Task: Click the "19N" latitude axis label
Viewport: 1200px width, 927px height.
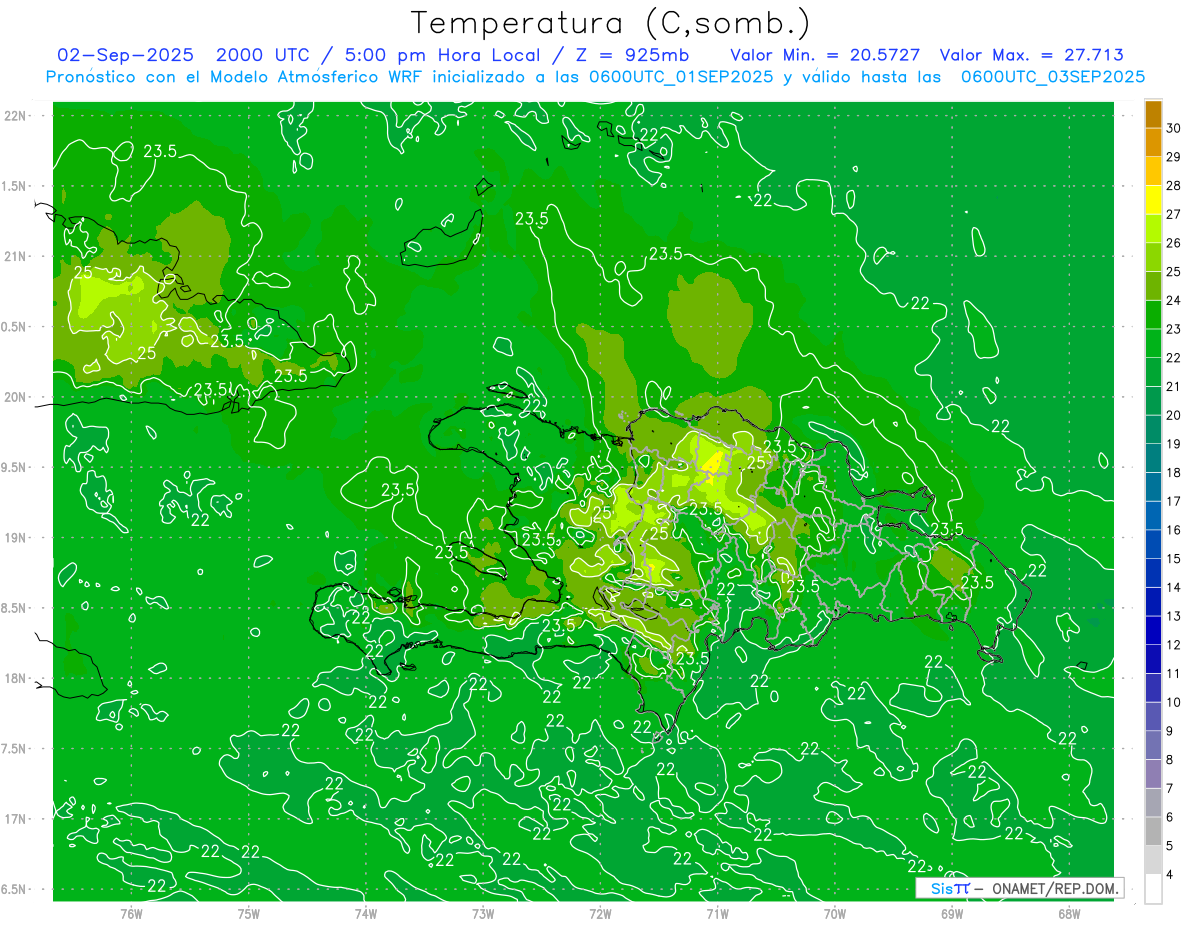Action: pos(16,538)
